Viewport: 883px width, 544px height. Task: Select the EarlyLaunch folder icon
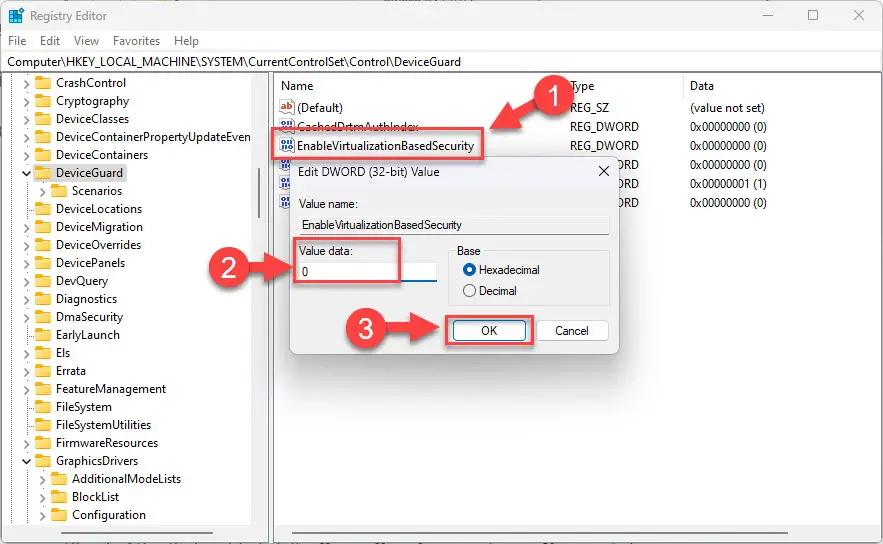point(43,335)
